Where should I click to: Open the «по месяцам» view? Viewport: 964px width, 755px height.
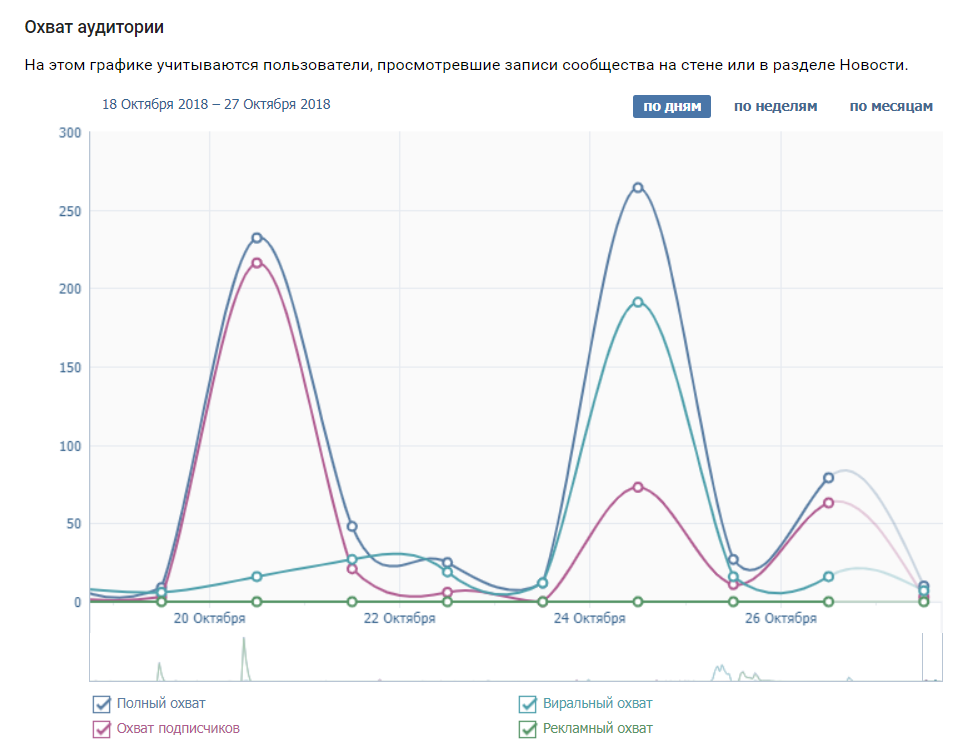point(891,107)
